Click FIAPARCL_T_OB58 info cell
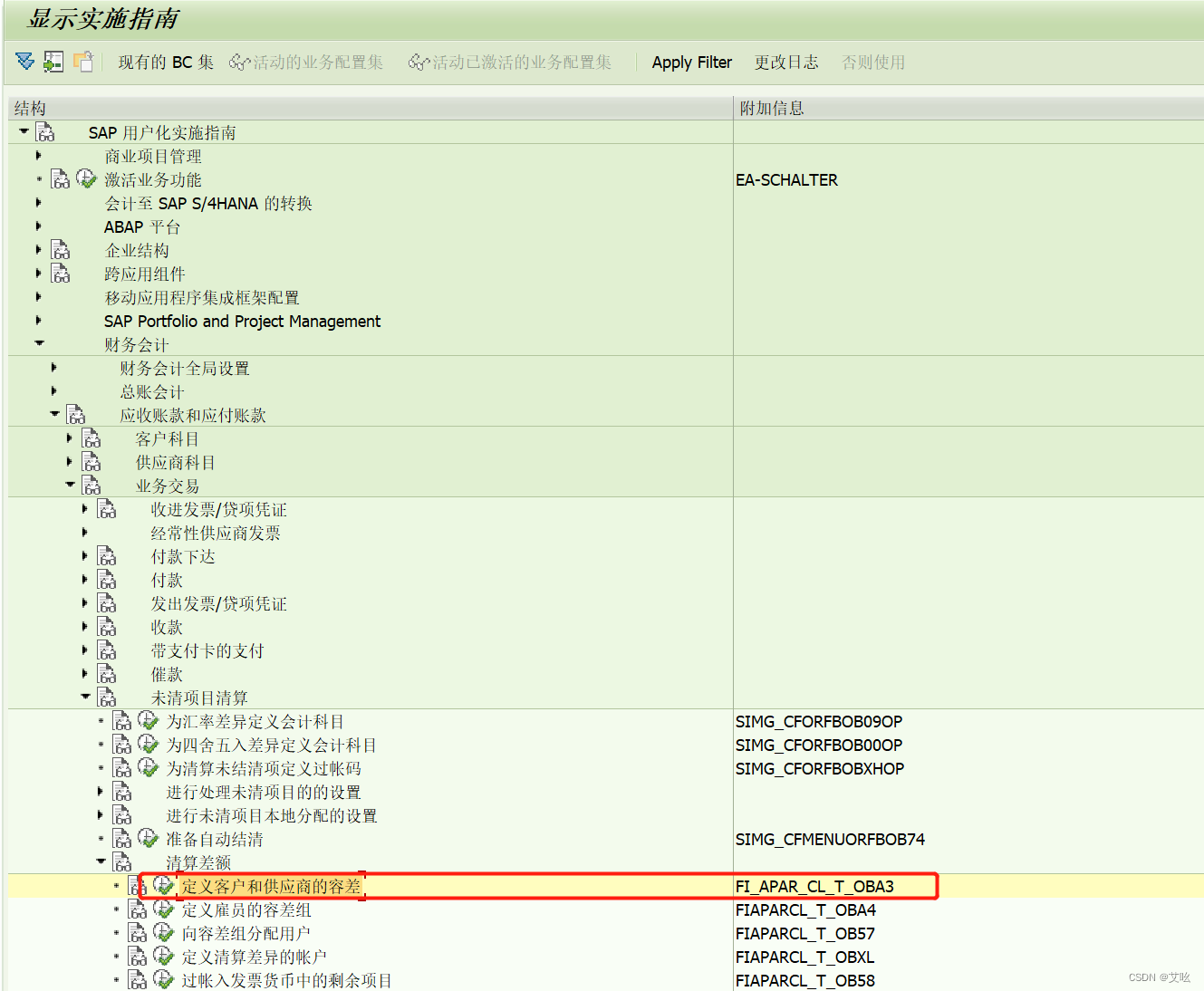The width and height of the screenshot is (1204, 991). click(804, 980)
